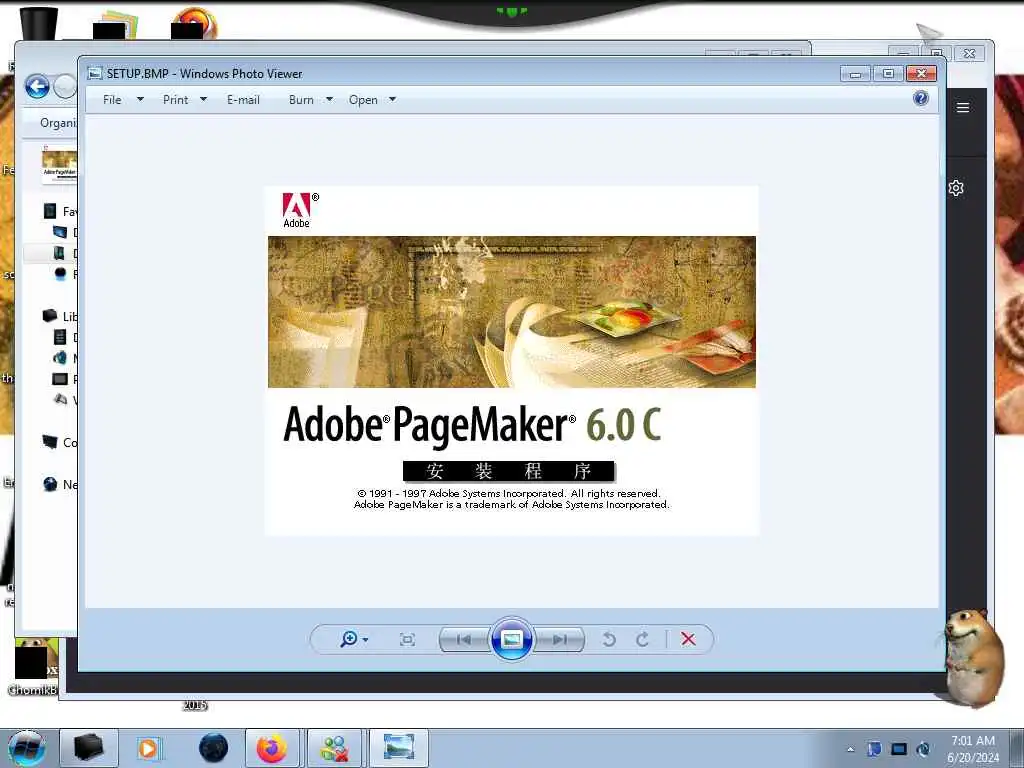Open the Open menu
1024x768 pixels.
tap(363, 100)
